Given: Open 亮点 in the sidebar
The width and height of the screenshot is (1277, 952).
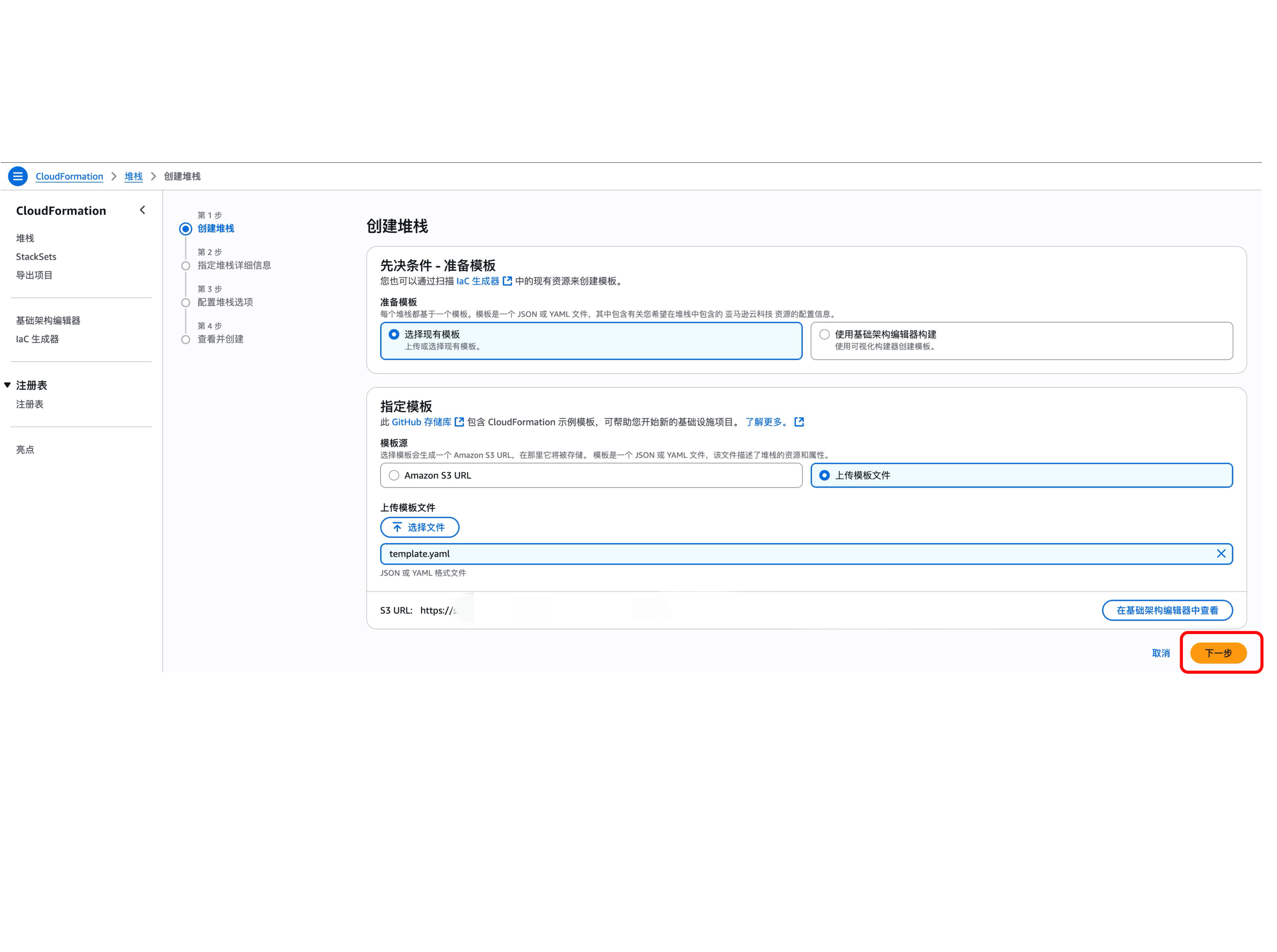Looking at the screenshot, I should 25,450.
